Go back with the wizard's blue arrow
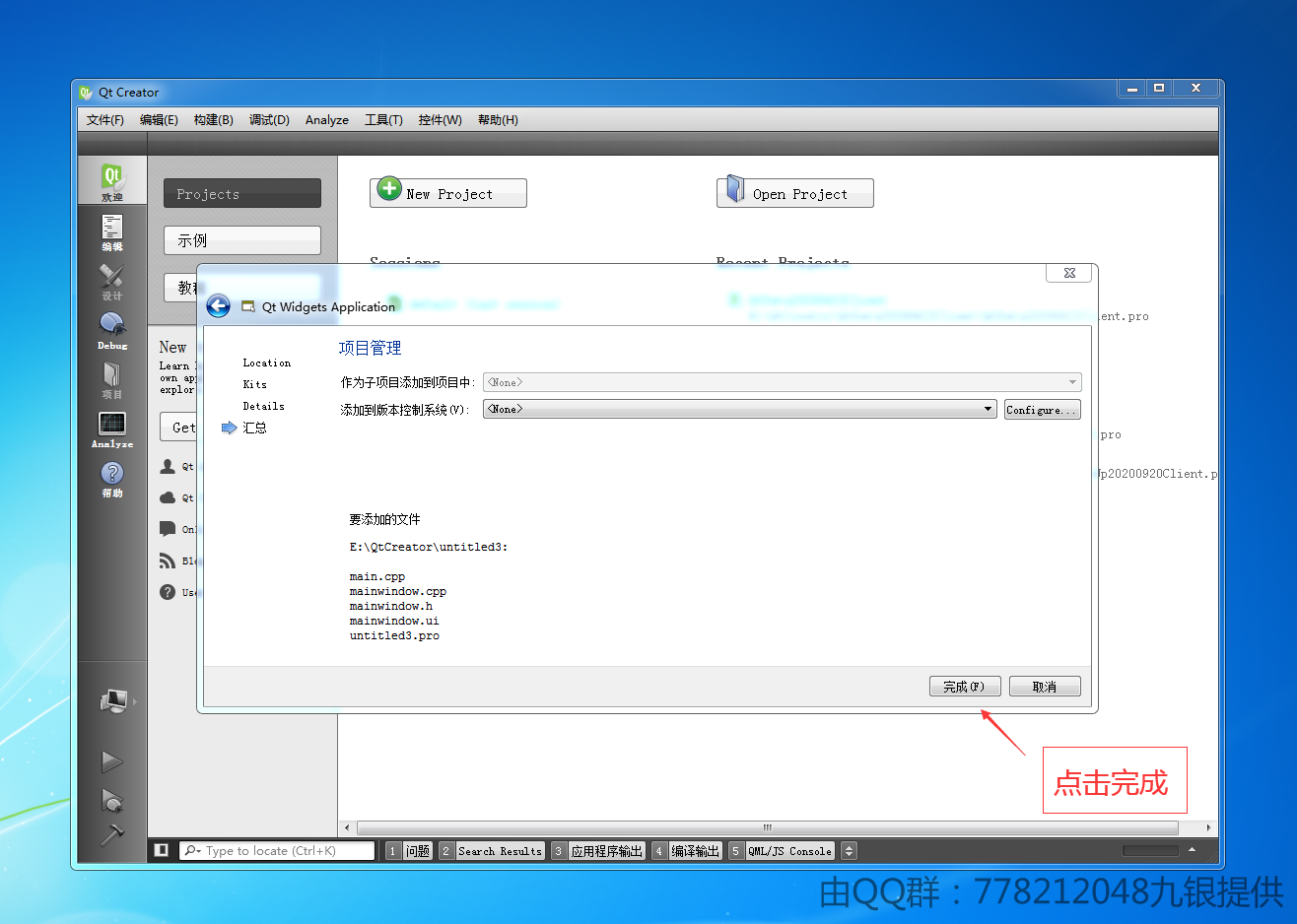The image size is (1297, 924). (219, 306)
